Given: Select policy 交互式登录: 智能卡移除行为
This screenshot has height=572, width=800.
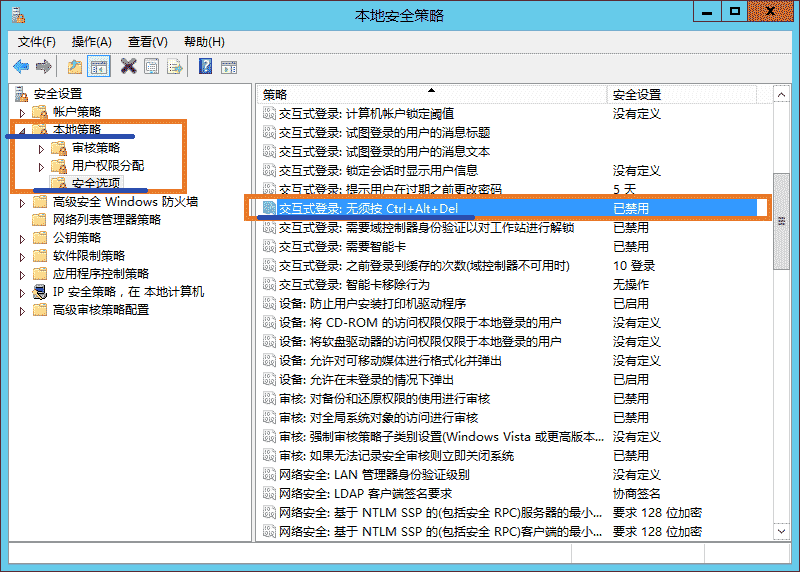Looking at the screenshot, I should (354, 285).
